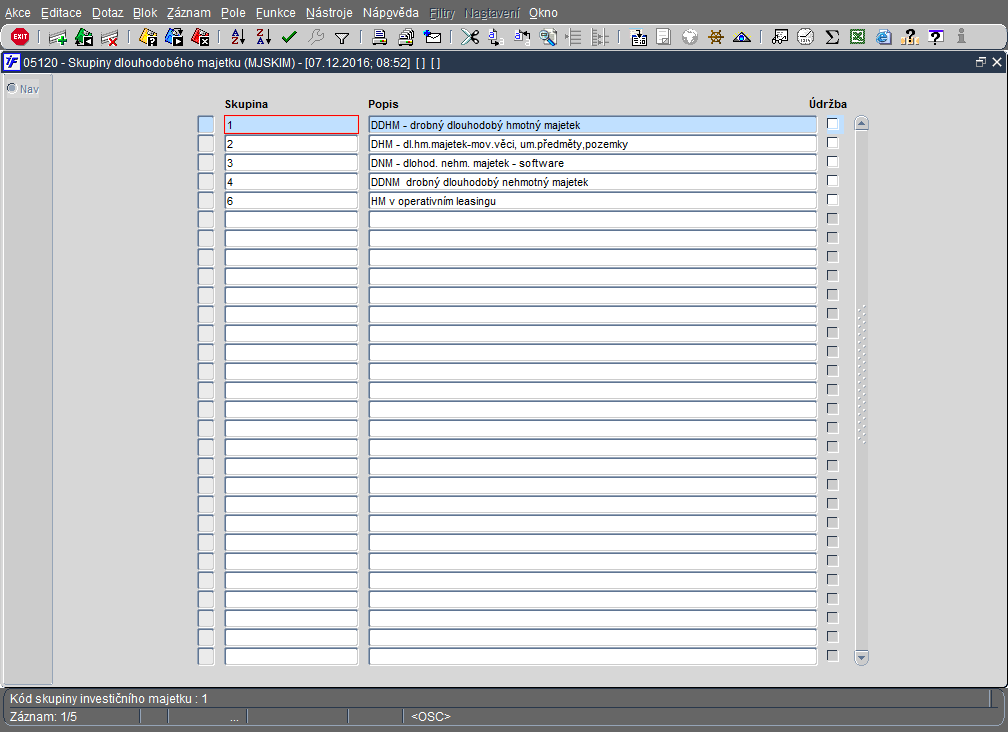The height and width of the screenshot is (732, 1008).
Task: Click Popis field 'HM v operativním leasingu'
Action: click(x=593, y=201)
